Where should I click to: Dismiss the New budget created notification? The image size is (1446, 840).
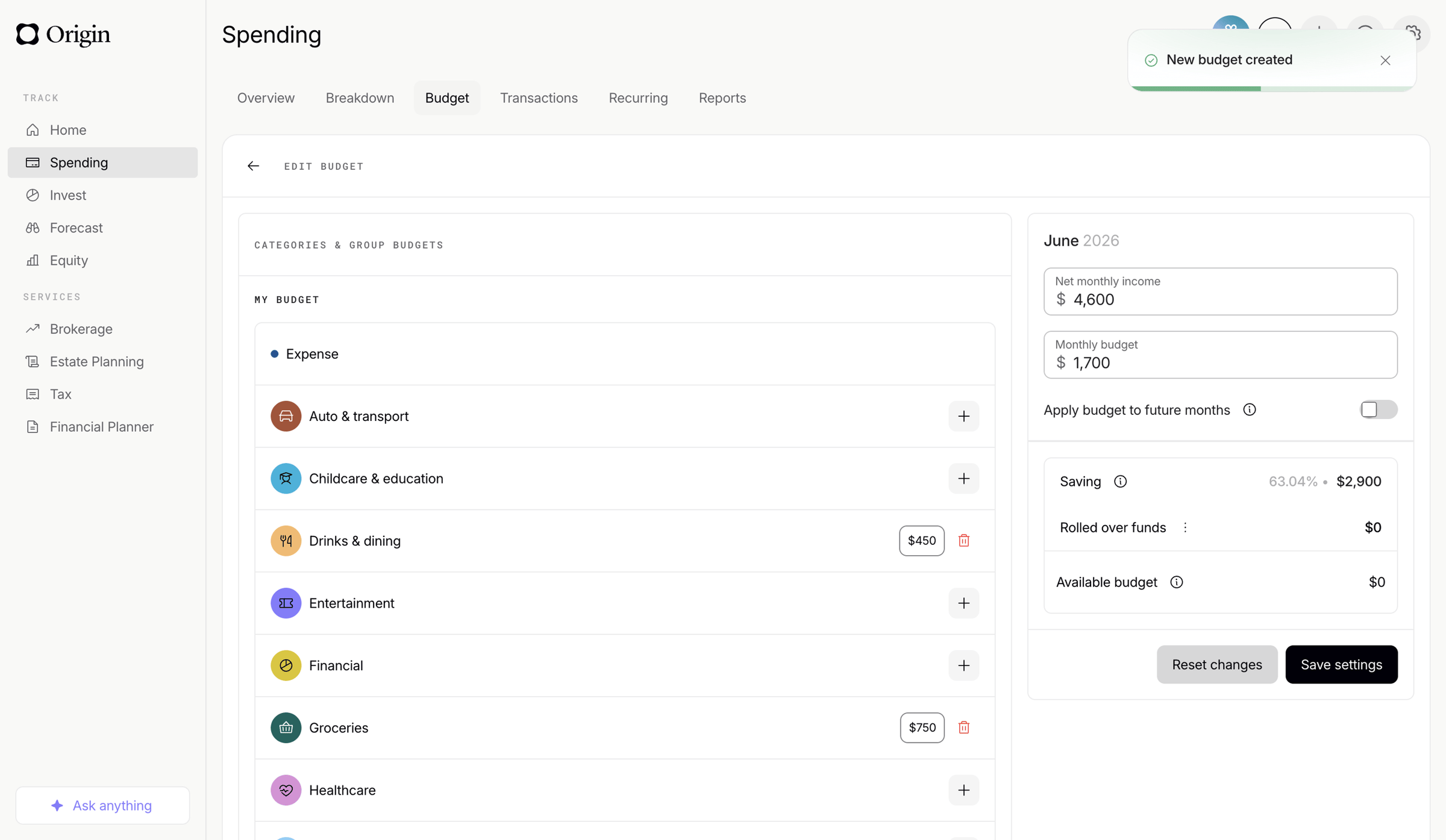point(1385,60)
